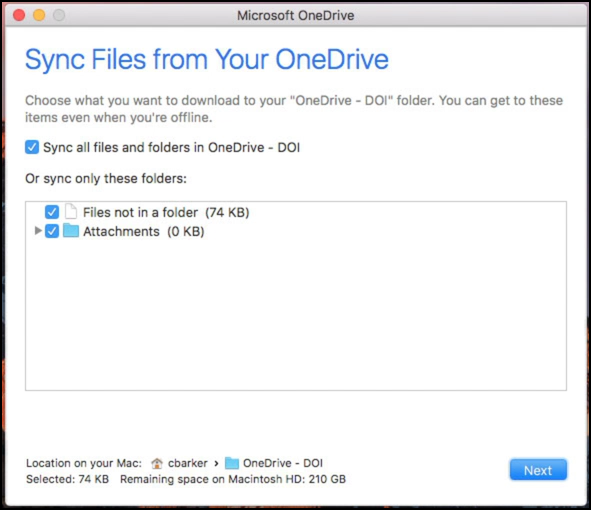
Task: Click the Attachments folder icon
Action: click(x=71, y=230)
